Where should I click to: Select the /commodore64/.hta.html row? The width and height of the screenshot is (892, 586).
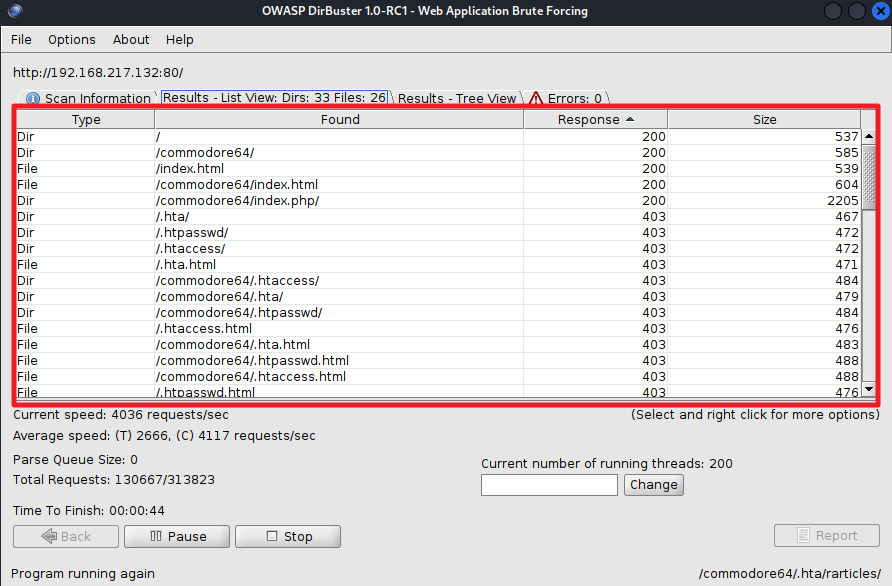coord(438,344)
